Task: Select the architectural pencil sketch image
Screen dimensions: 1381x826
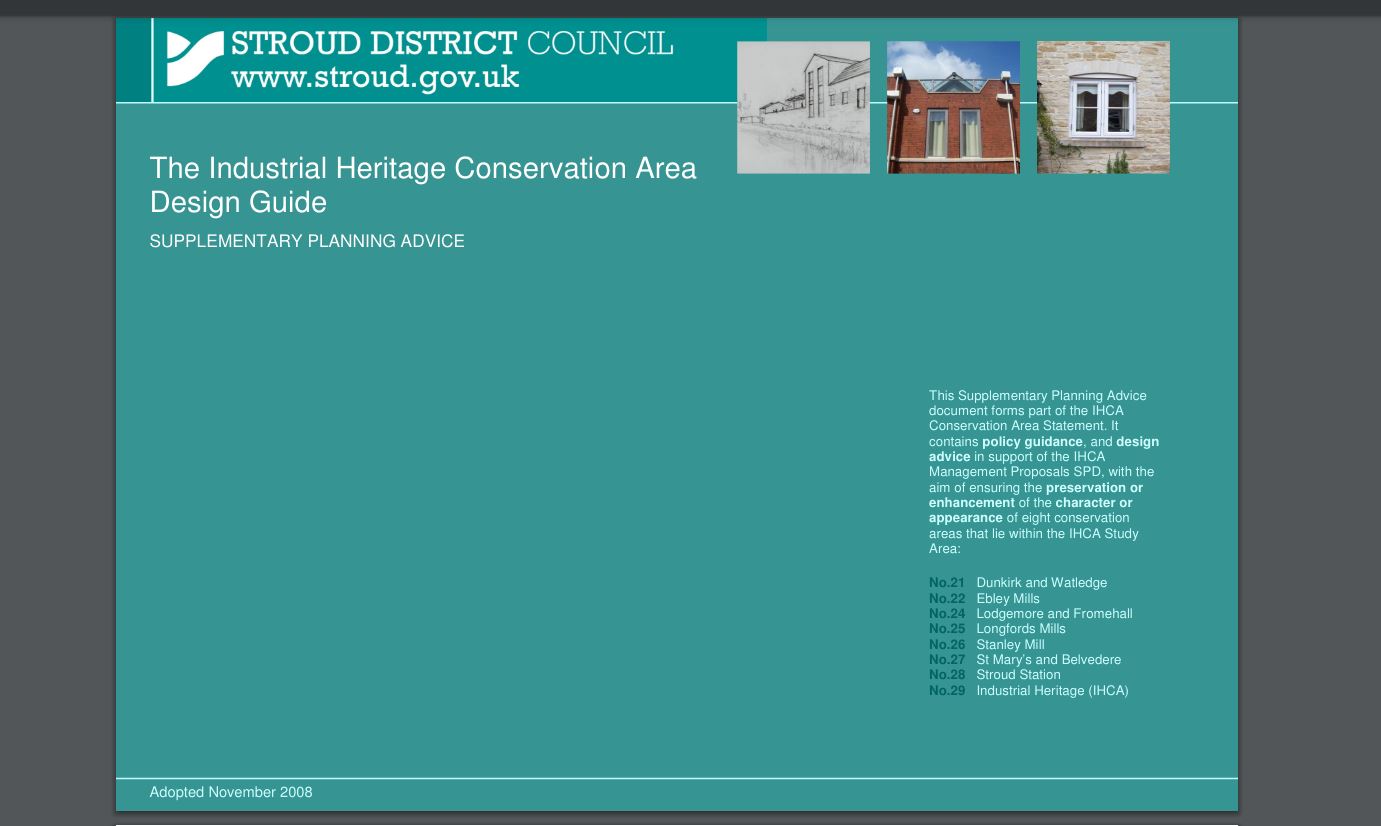Action: tap(803, 107)
